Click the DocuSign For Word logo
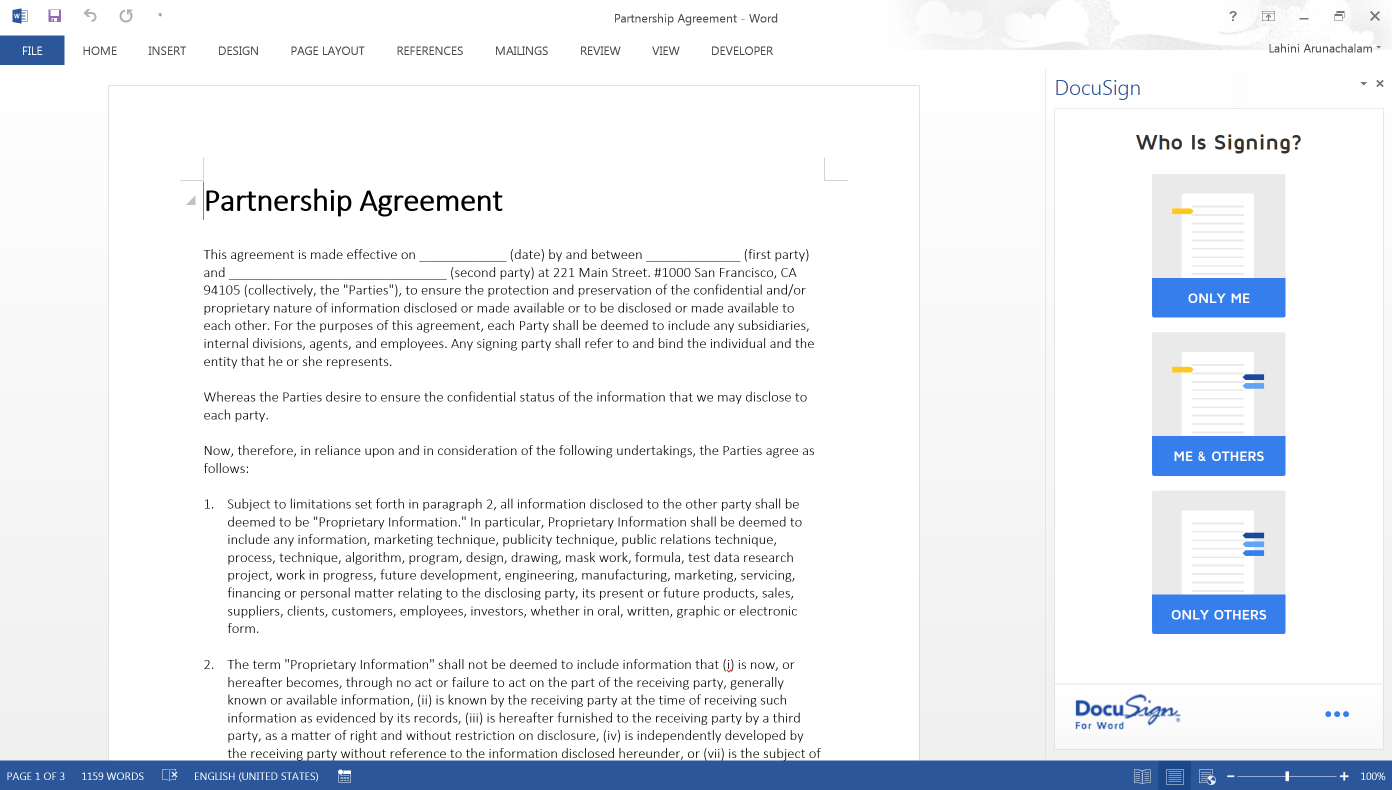 click(1128, 713)
